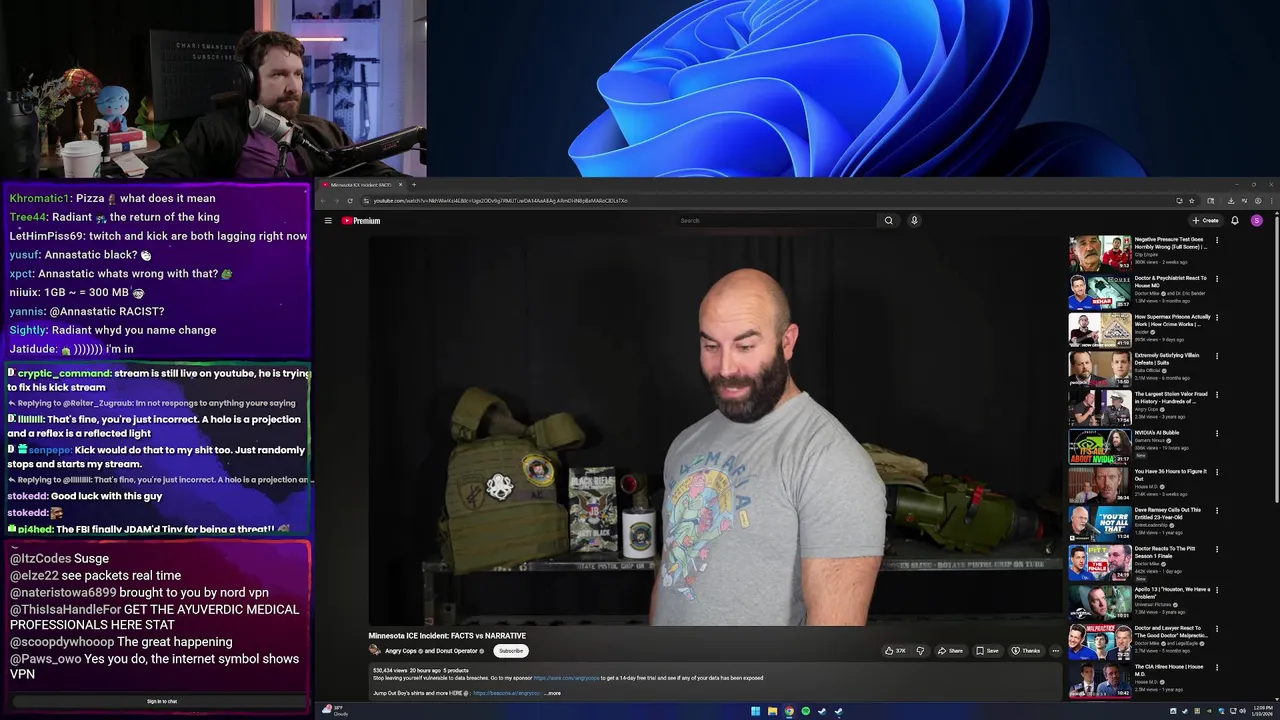Screen dimensions: 1280x720
Task: Open weather widget showing Cloudy
Action: 335,711
